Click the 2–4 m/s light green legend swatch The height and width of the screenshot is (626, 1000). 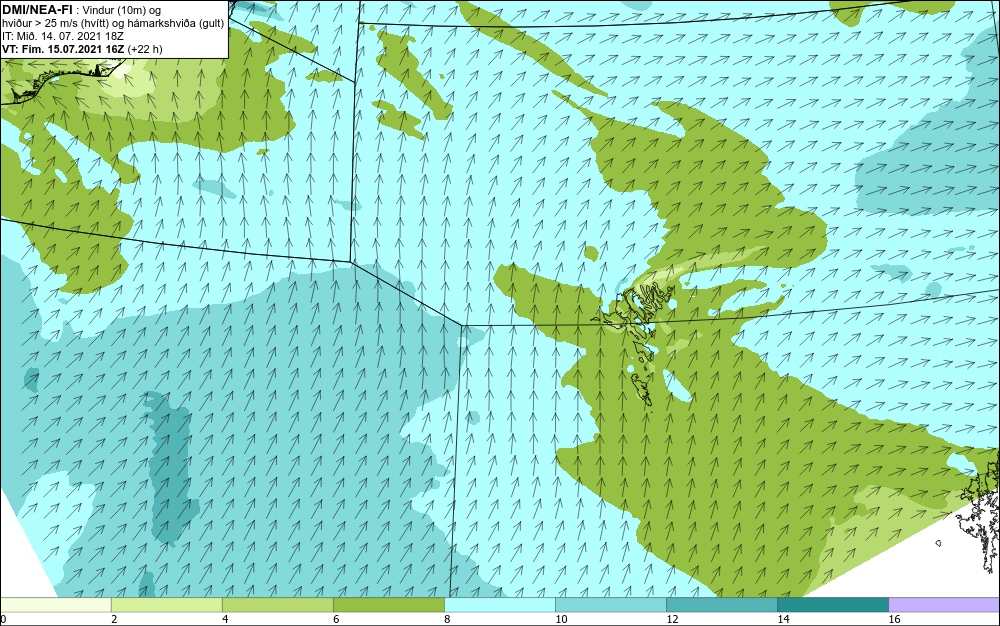166,605
